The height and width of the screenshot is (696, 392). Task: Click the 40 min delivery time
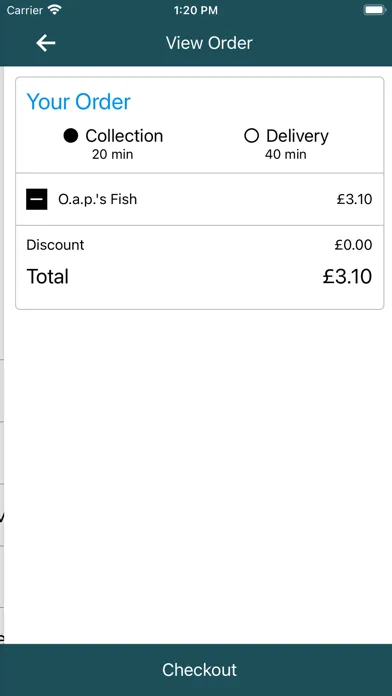pyautogui.click(x=285, y=154)
